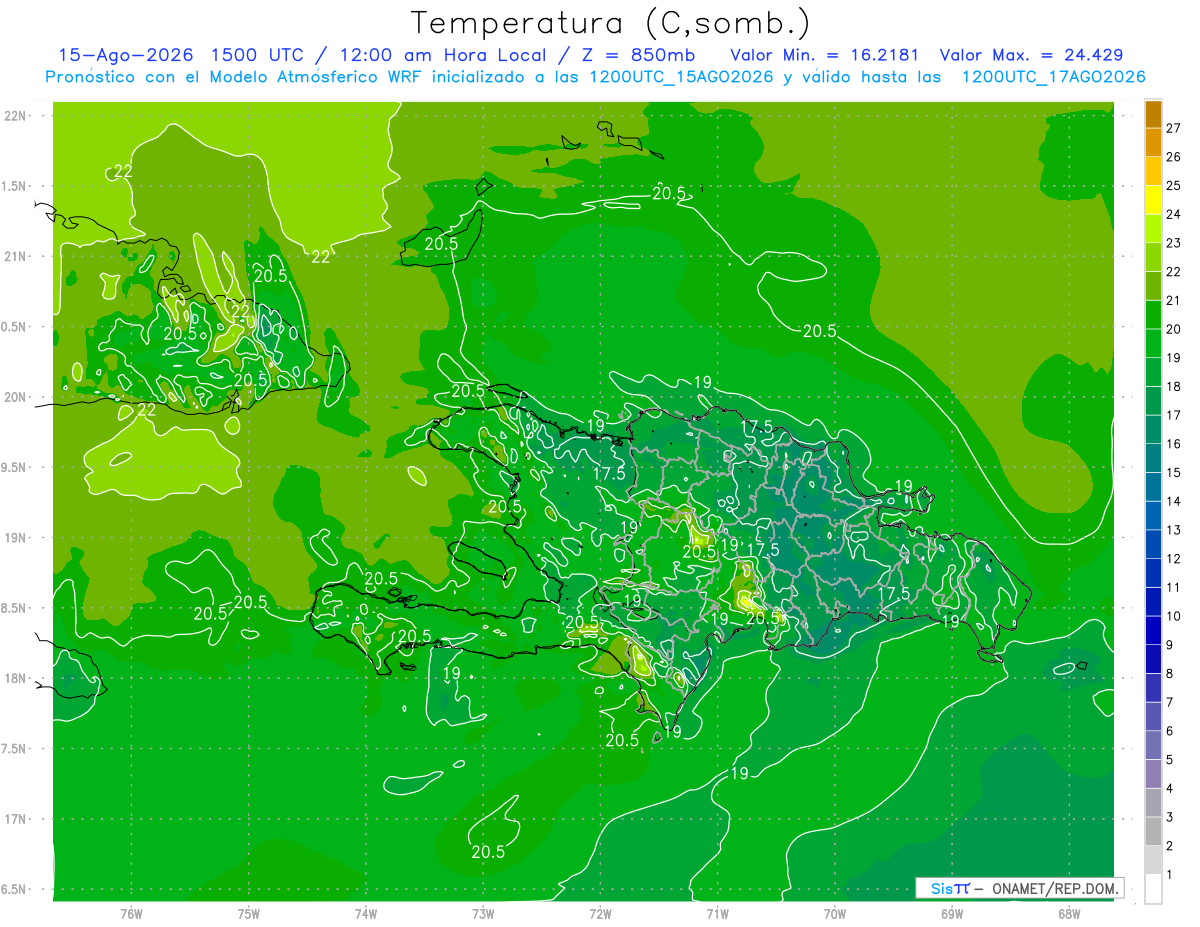Click the yellow swatch between 24 and 25
Screen dimensions: 1200x927
[1153, 200]
